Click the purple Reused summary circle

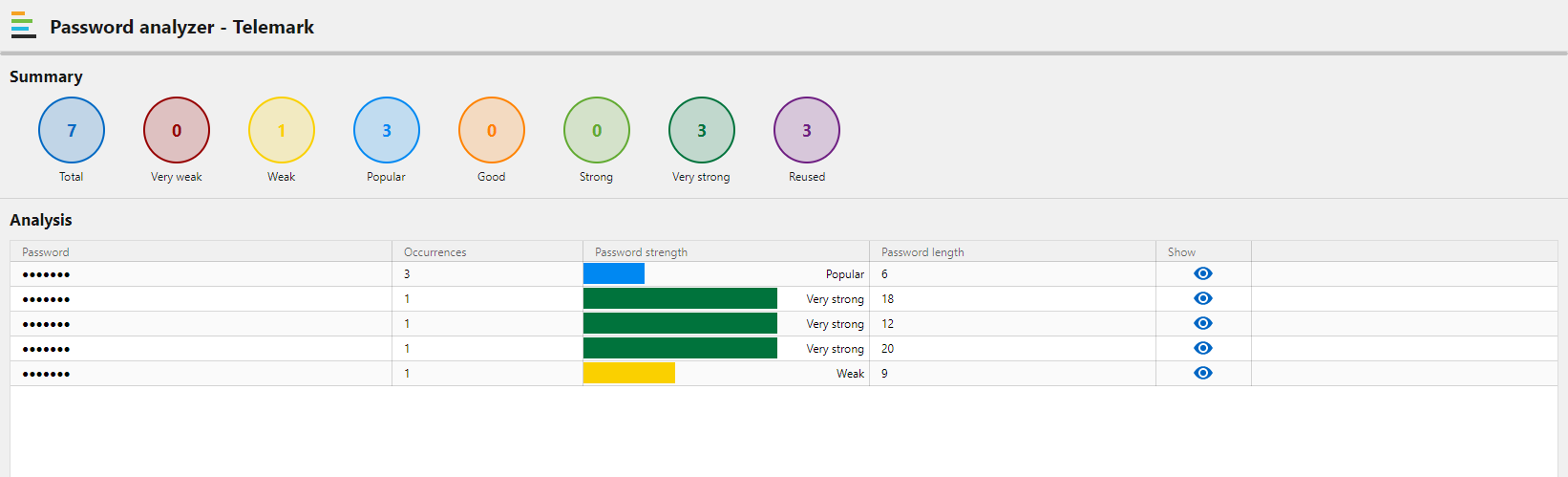coord(807,130)
